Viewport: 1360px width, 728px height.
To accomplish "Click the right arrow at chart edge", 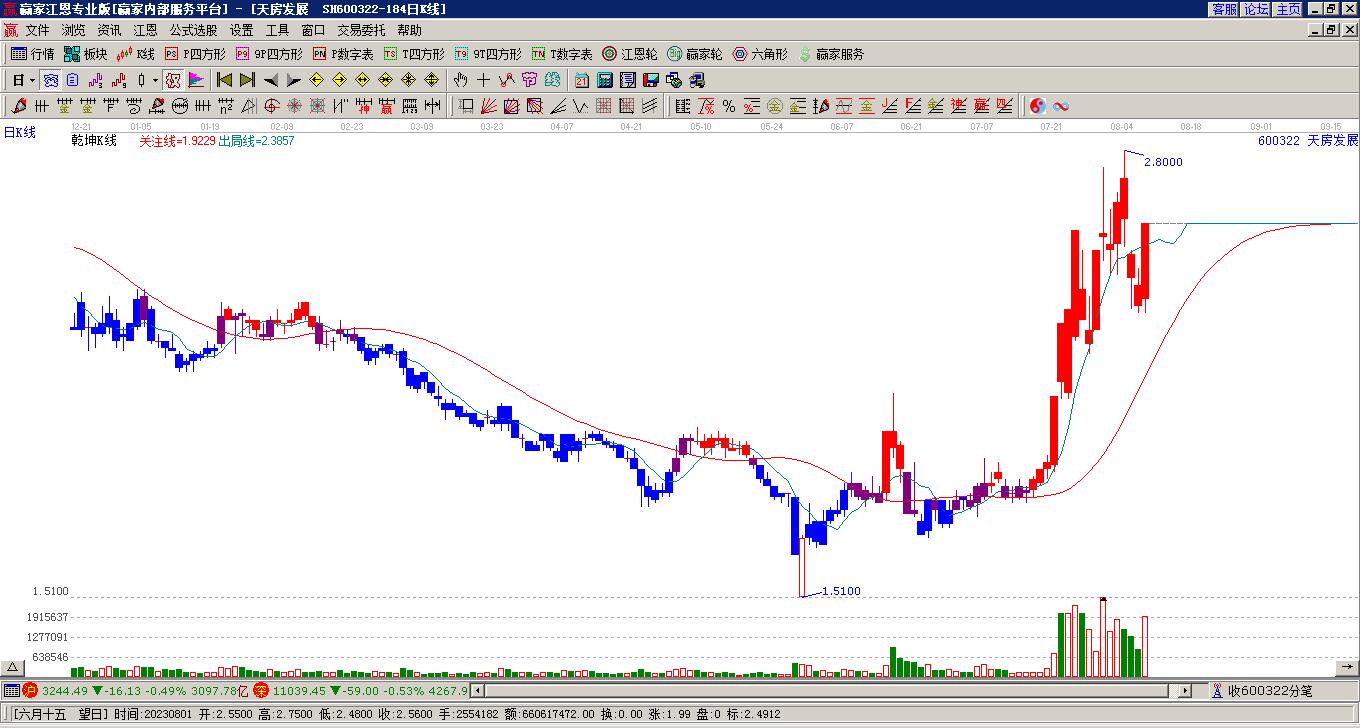I will (x=1347, y=668).
